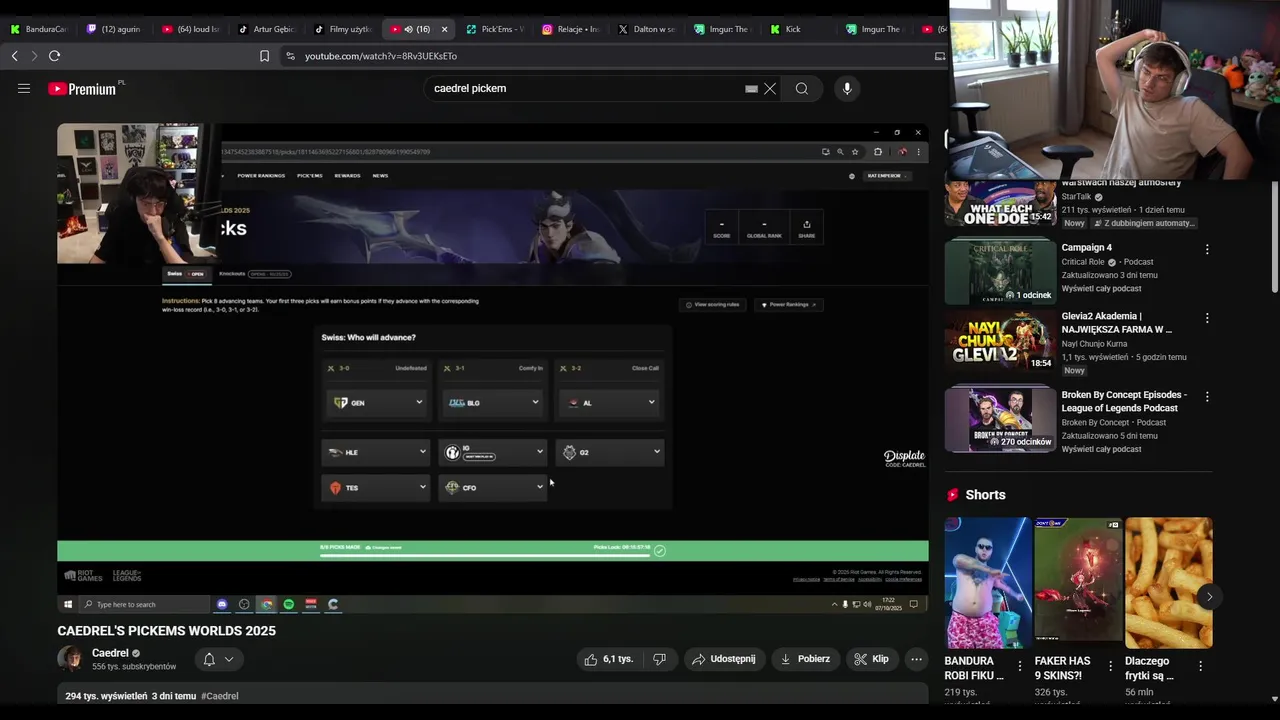The width and height of the screenshot is (1280, 720).
Task: Close the active YouTube (16) tab
Action: point(444,29)
